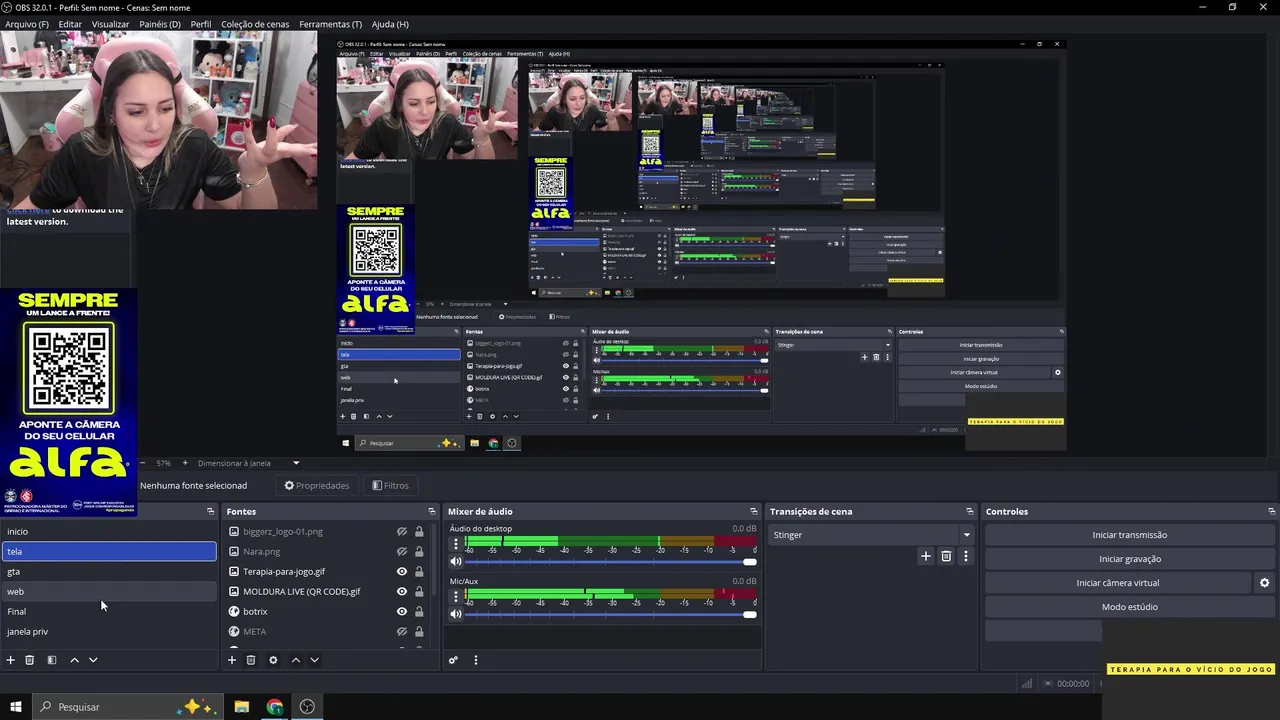Add a new scene with the plus icon
Screen dimensions: 1280x720
(x=11, y=660)
